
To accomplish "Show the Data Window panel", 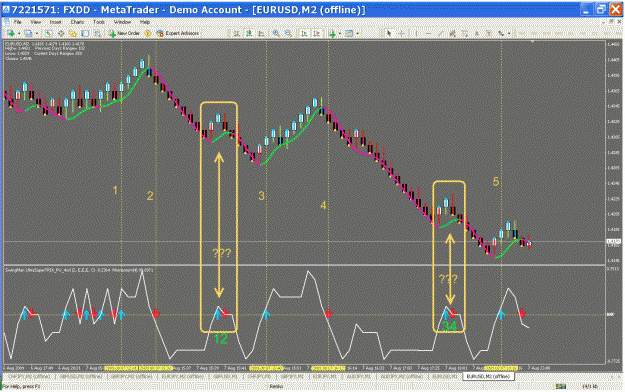I will click(x=61, y=33).
